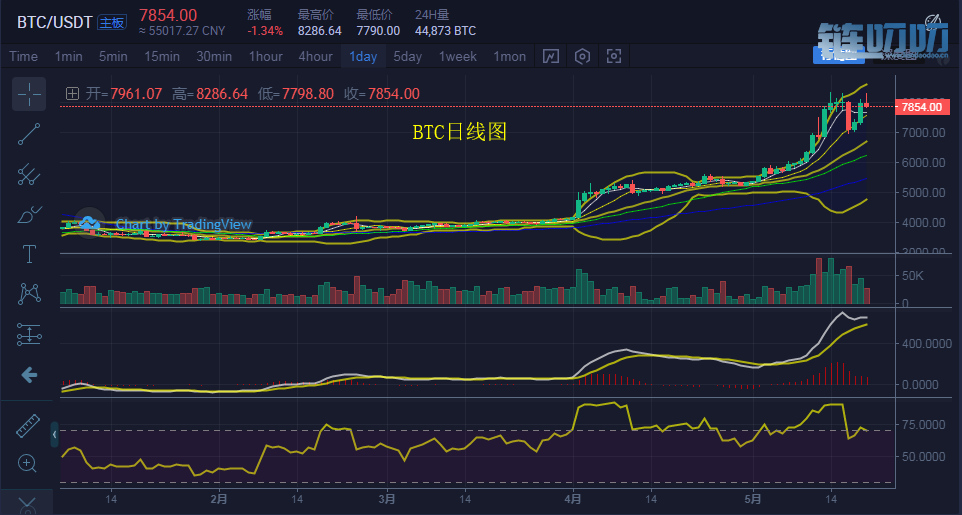Image resolution: width=962 pixels, height=515 pixels.
Task: Click the 3月 date label on time axis
Action: coord(387,499)
